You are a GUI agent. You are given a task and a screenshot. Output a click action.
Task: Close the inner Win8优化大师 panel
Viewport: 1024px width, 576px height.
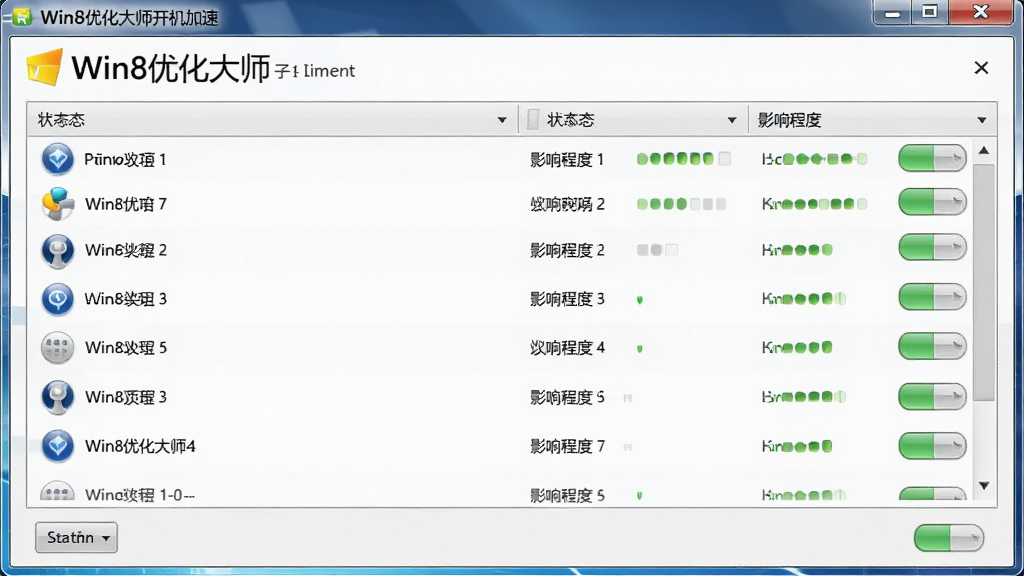(x=981, y=68)
